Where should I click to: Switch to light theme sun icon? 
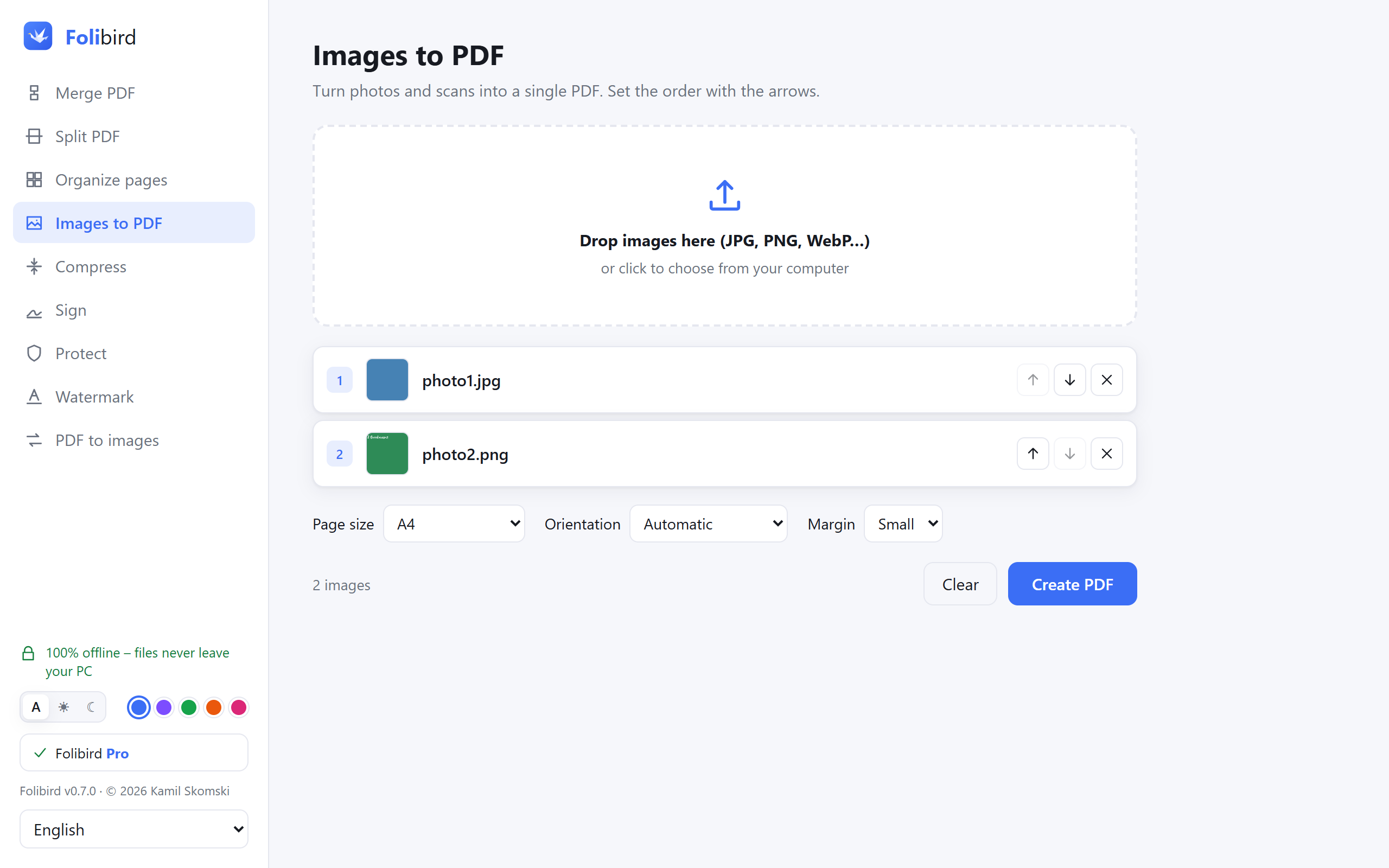[x=63, y=707]
